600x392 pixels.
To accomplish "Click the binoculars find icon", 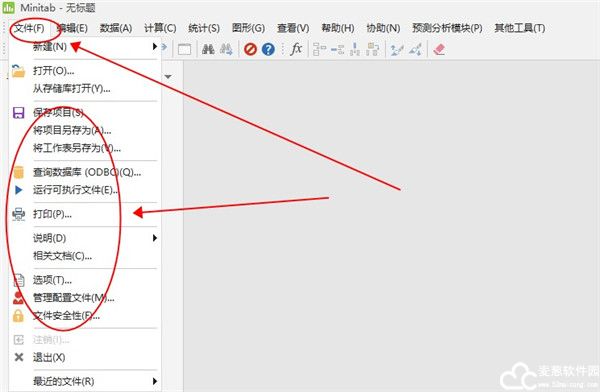I will tap(208, 49).
